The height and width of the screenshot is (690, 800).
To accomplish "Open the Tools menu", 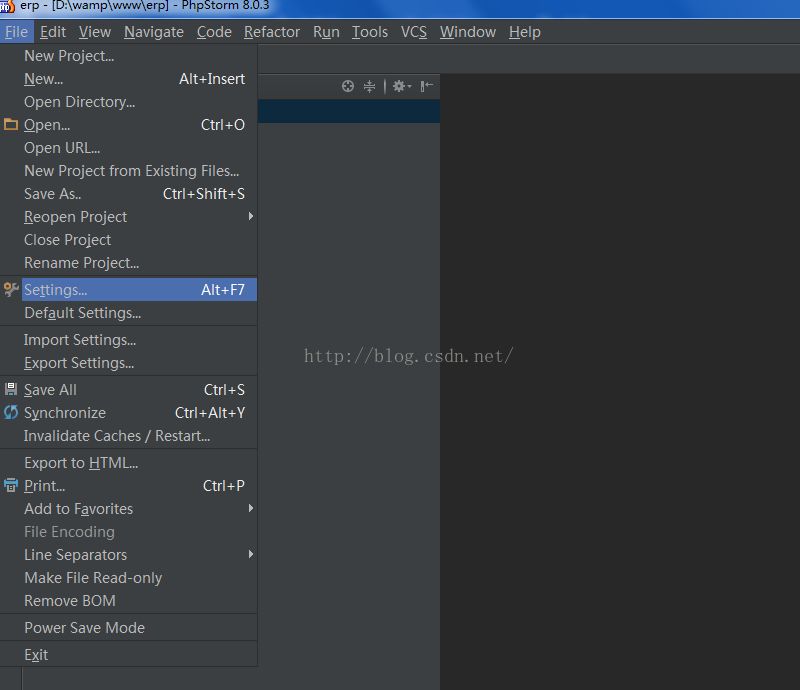I will 370,32.
